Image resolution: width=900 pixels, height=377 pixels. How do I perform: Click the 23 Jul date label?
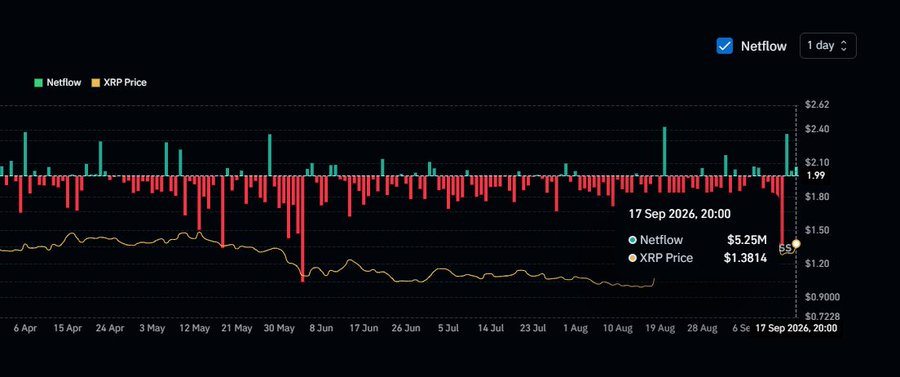533,329
